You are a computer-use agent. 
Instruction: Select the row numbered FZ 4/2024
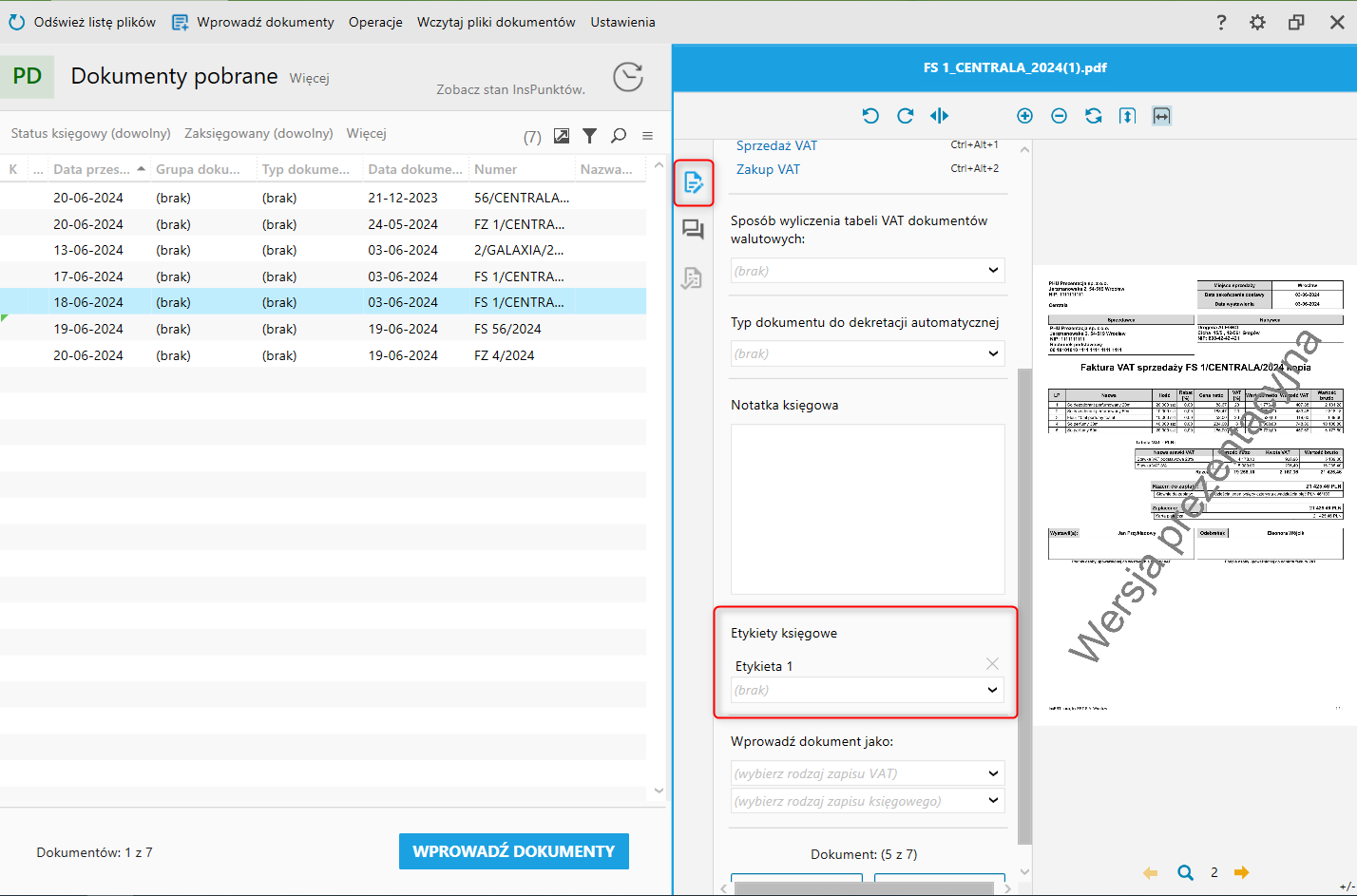323,355
